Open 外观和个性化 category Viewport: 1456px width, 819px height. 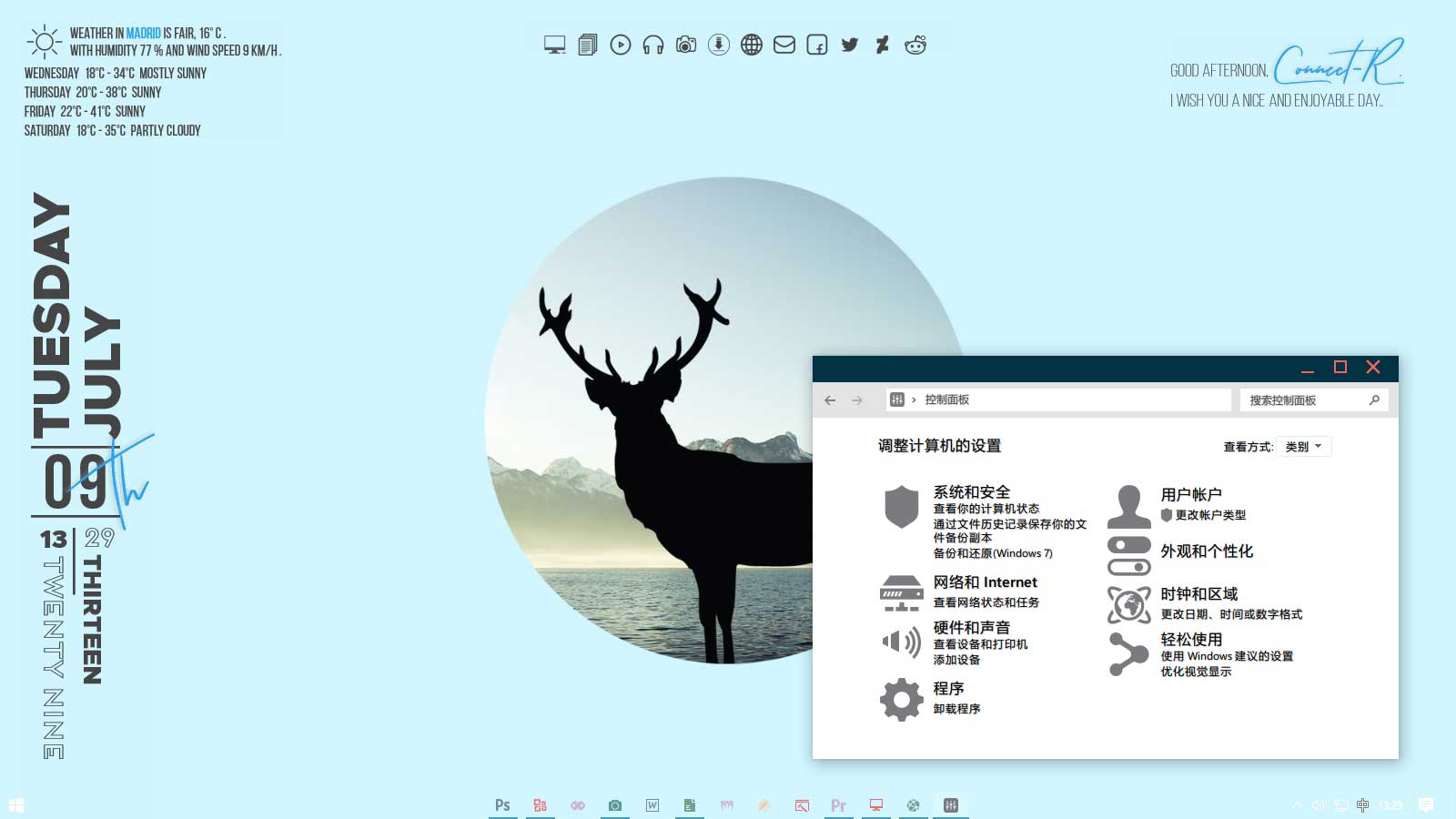tap(1207, 551)
